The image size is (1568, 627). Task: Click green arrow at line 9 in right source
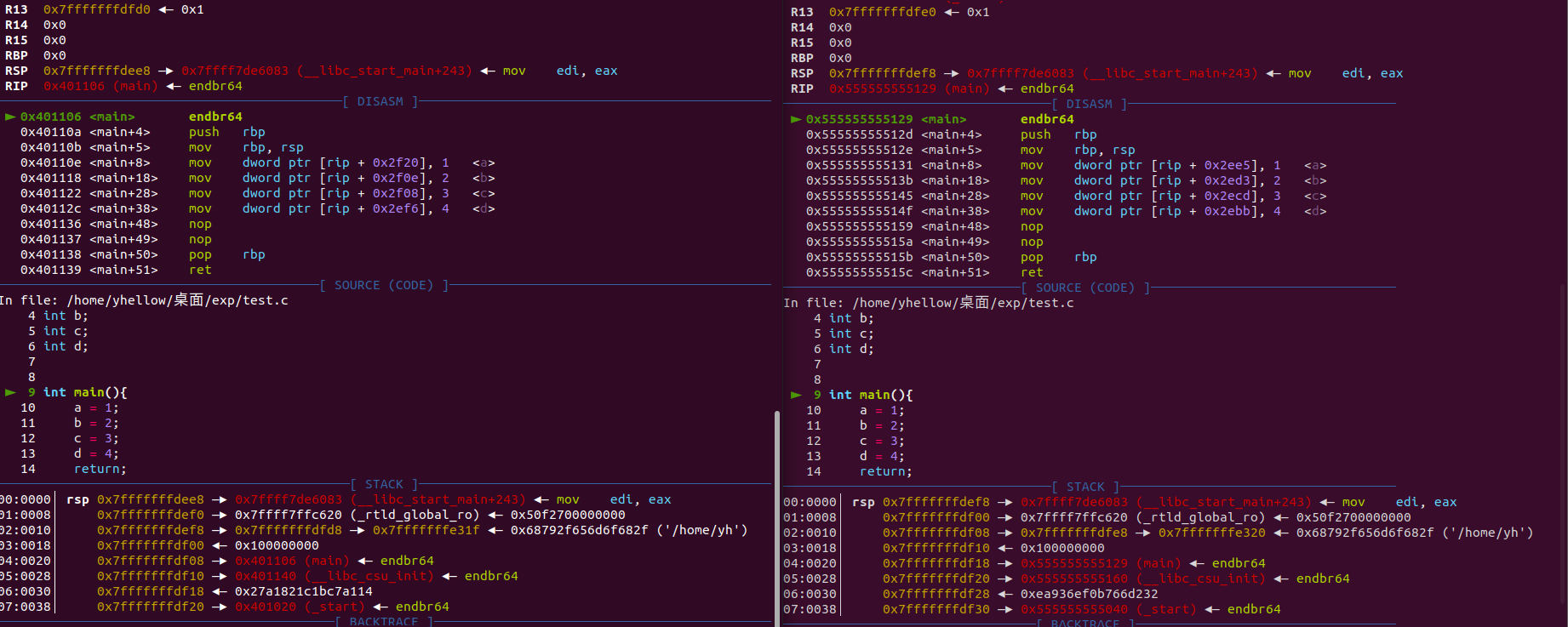(796, 395)
